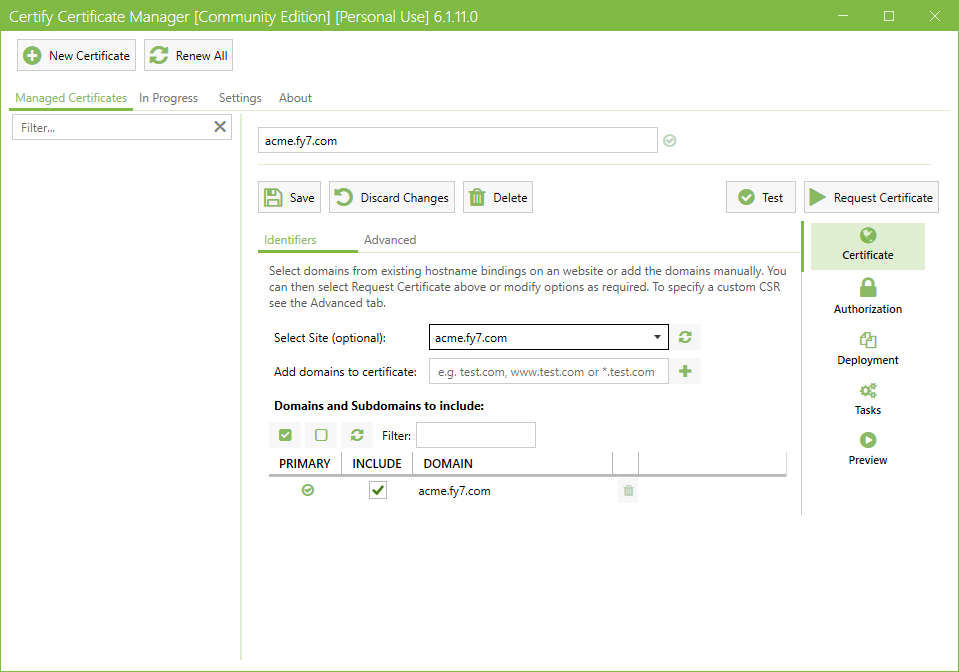Save the certificate settings
Image resolution: width=959 pixels, height=672 pixels.
pos(289,198)
